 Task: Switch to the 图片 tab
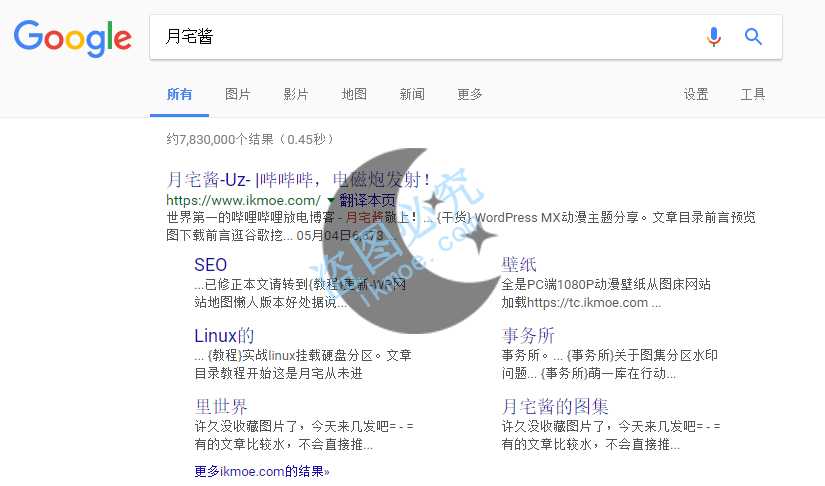click(x=237, y=94)
